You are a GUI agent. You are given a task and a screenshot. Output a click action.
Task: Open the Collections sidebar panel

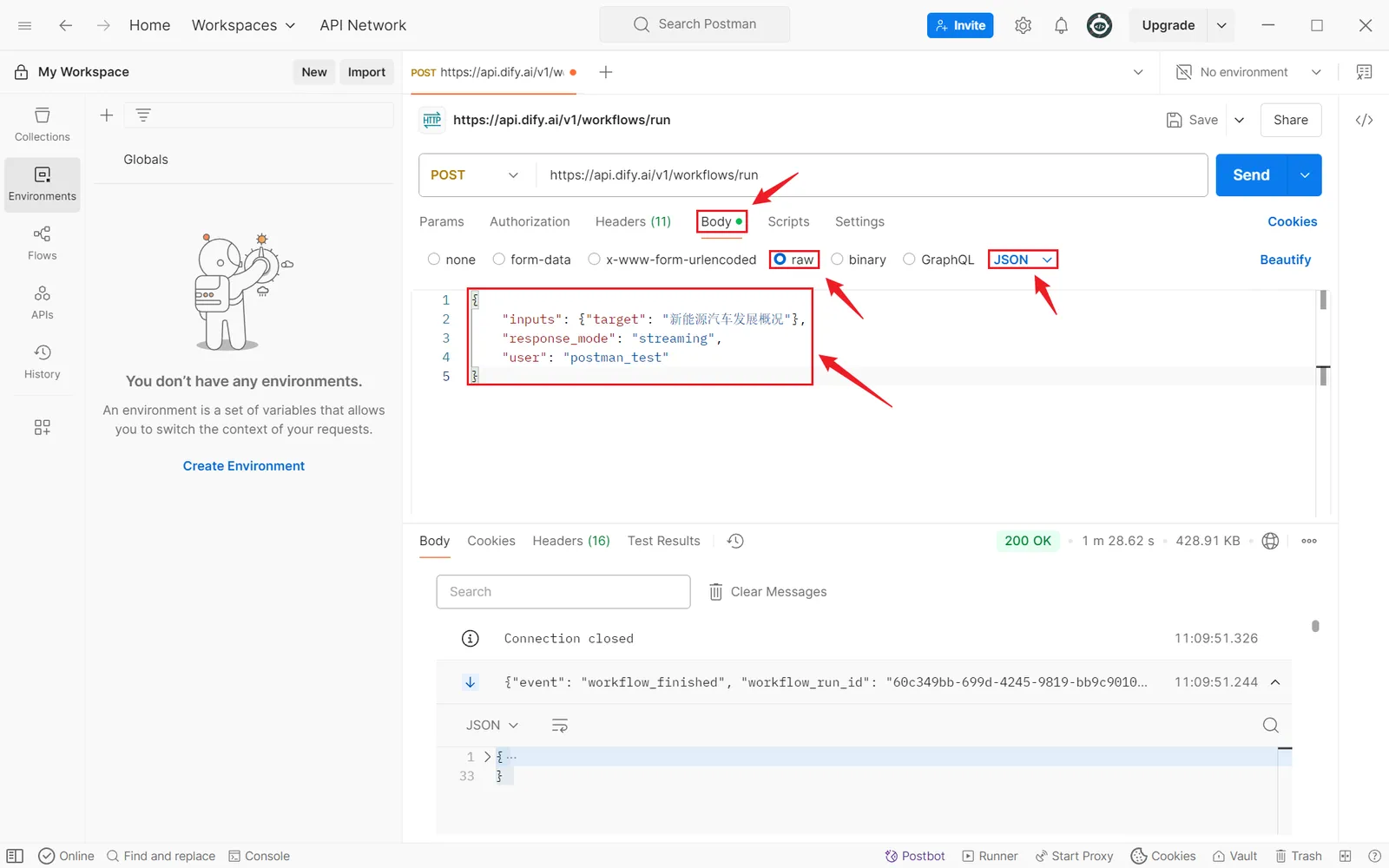[x=43, y=125]
